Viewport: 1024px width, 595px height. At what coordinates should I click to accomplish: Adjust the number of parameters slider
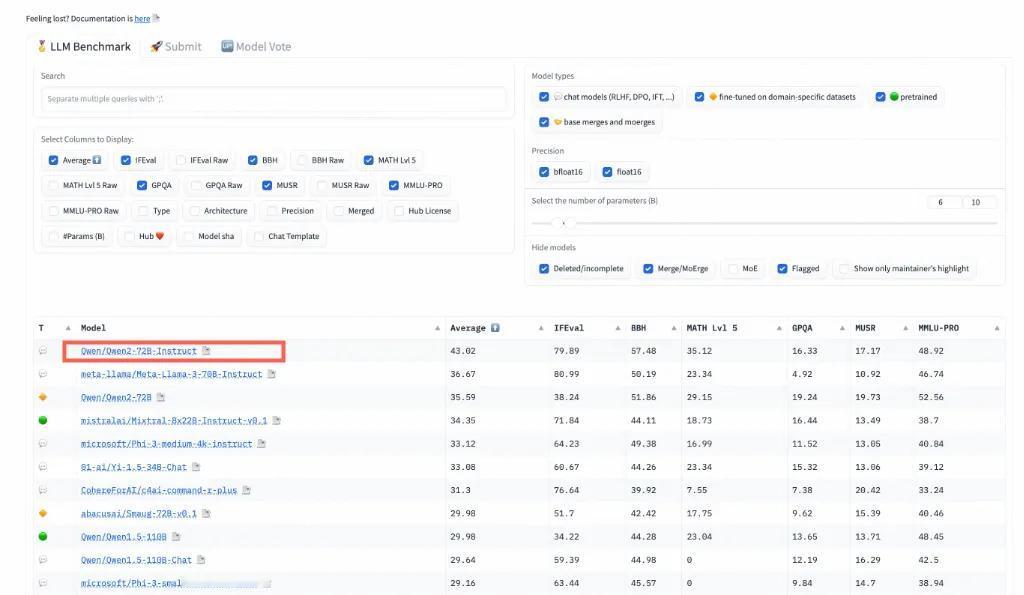(564, 223)
